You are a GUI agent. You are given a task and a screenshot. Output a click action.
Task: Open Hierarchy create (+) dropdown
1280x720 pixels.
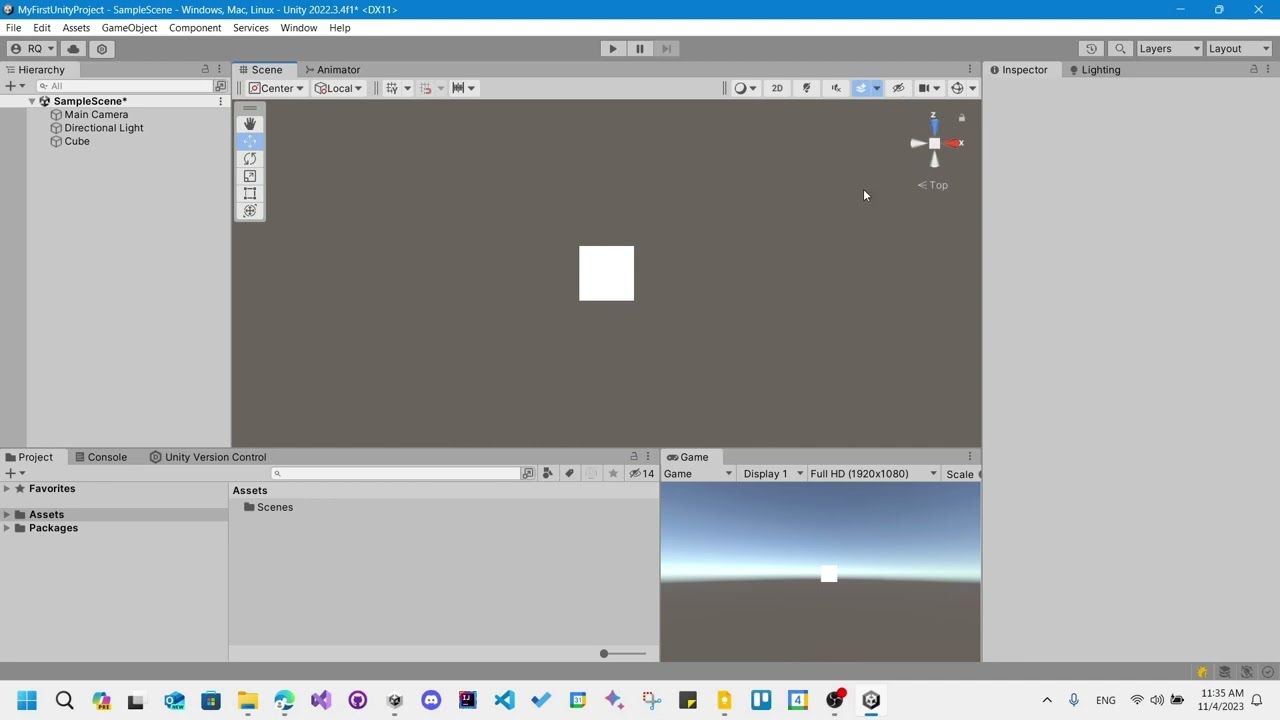coord(15,86)
